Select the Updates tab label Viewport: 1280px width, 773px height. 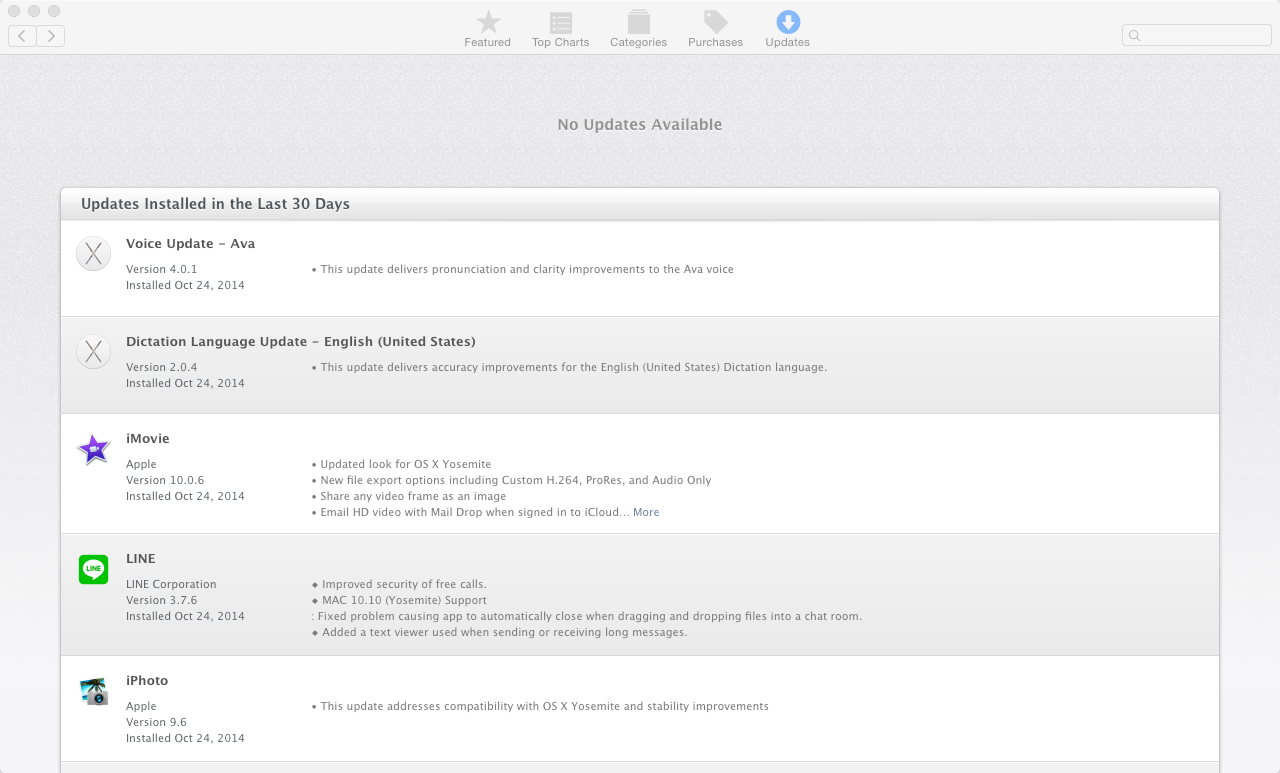coord(788,43)
